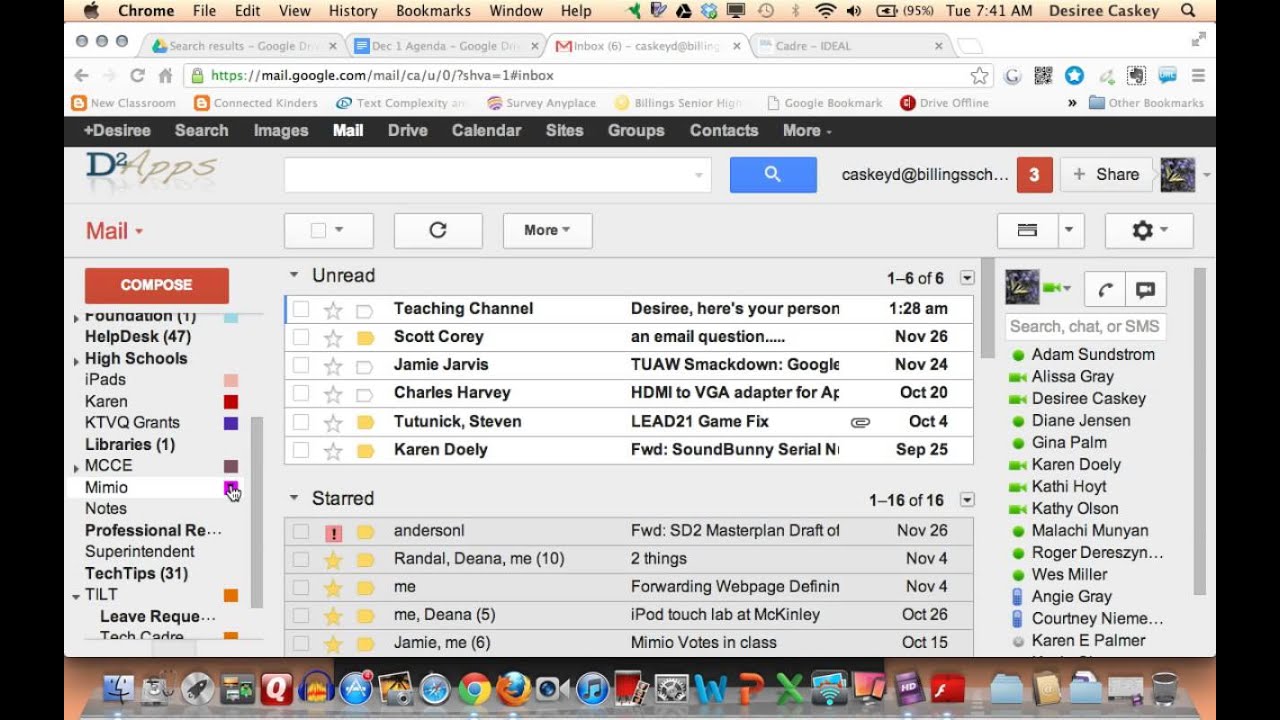Click the split pane mode icon

tap(1027, 230)
